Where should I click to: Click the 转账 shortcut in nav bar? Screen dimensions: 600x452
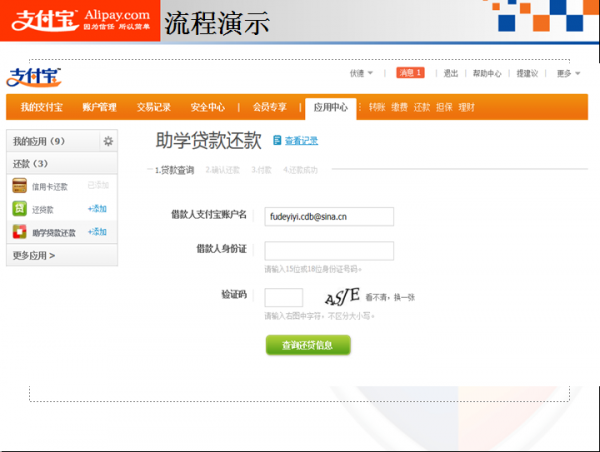[377, 107]
